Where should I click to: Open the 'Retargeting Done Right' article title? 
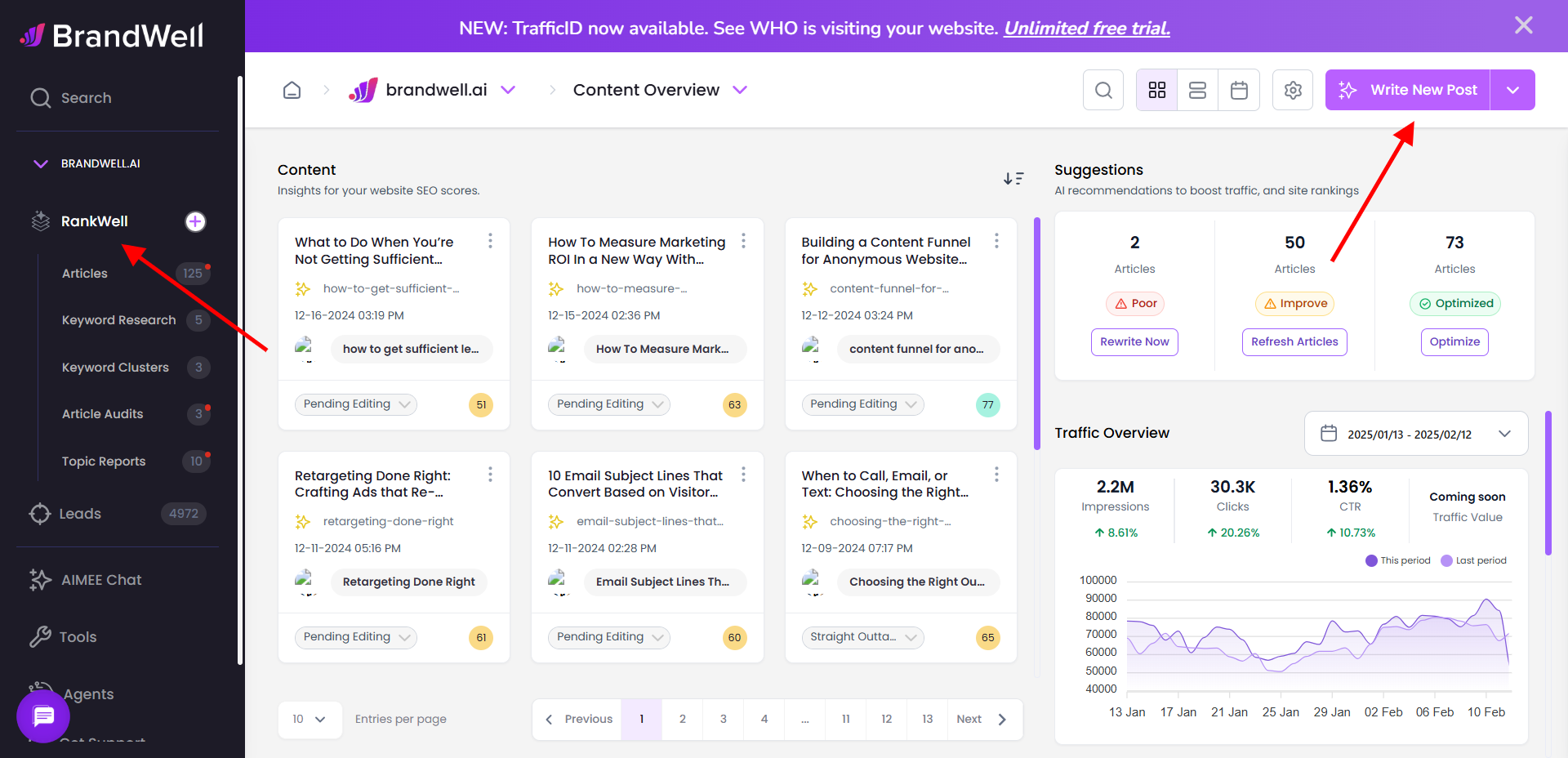(x=372, y=484)
